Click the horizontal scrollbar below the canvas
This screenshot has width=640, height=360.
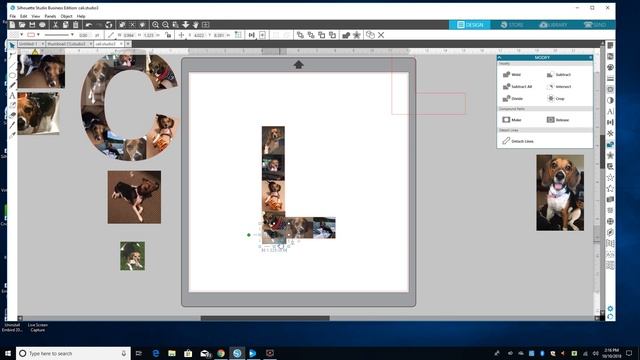point(265,318)
